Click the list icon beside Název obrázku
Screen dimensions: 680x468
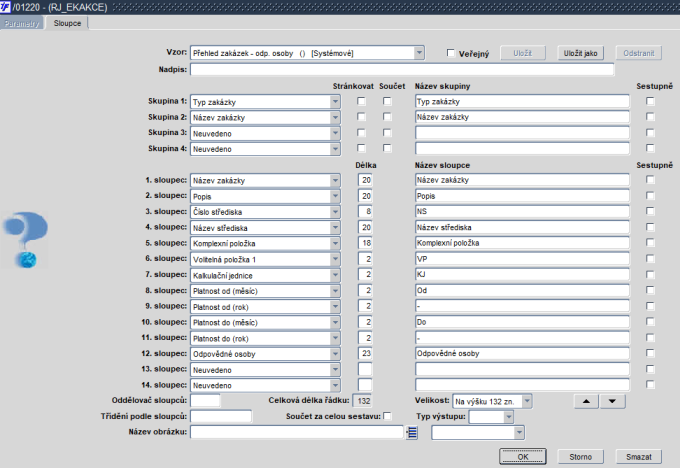point(412,432)
